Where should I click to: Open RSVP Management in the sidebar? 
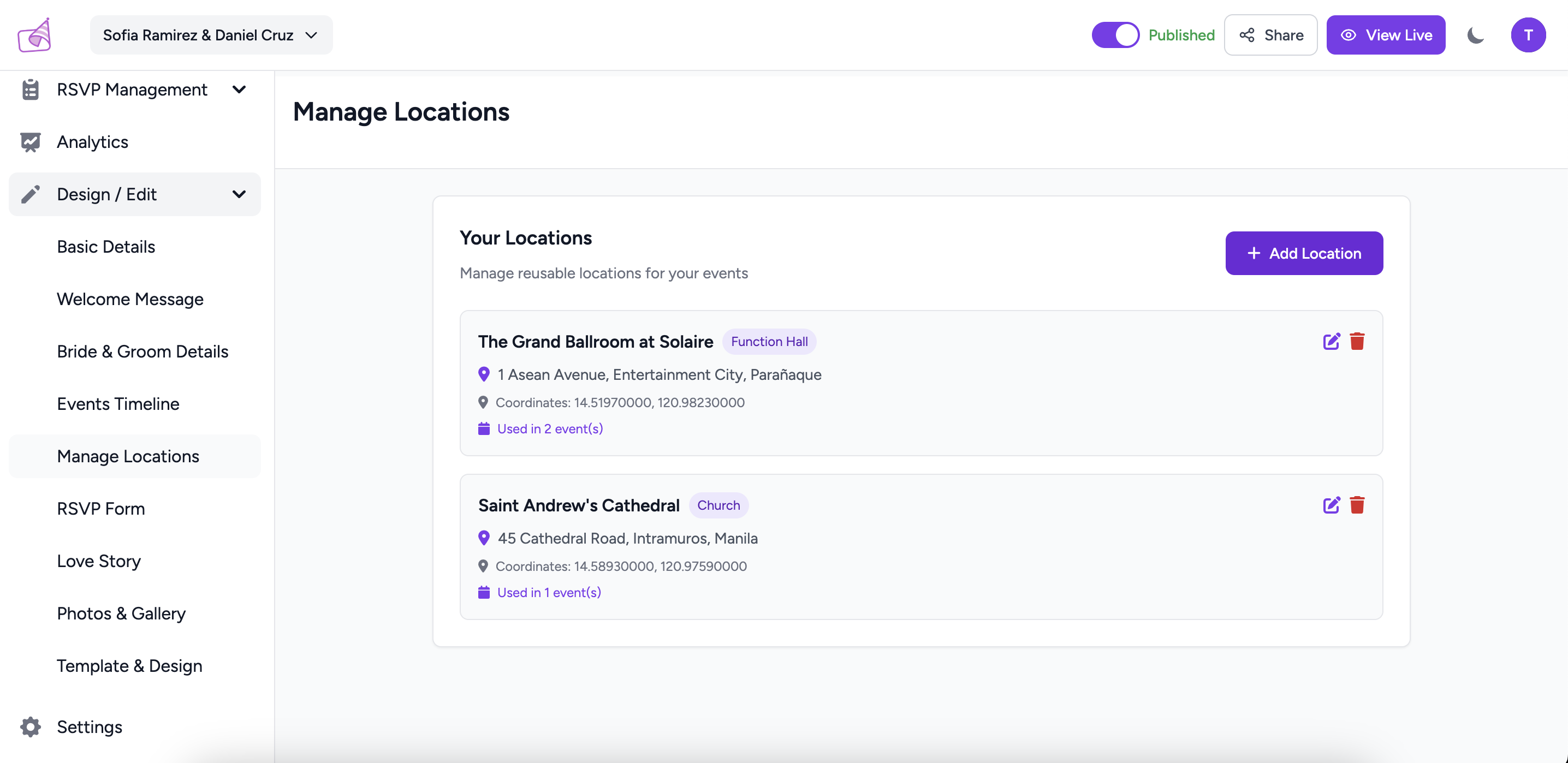coord(134,90)
